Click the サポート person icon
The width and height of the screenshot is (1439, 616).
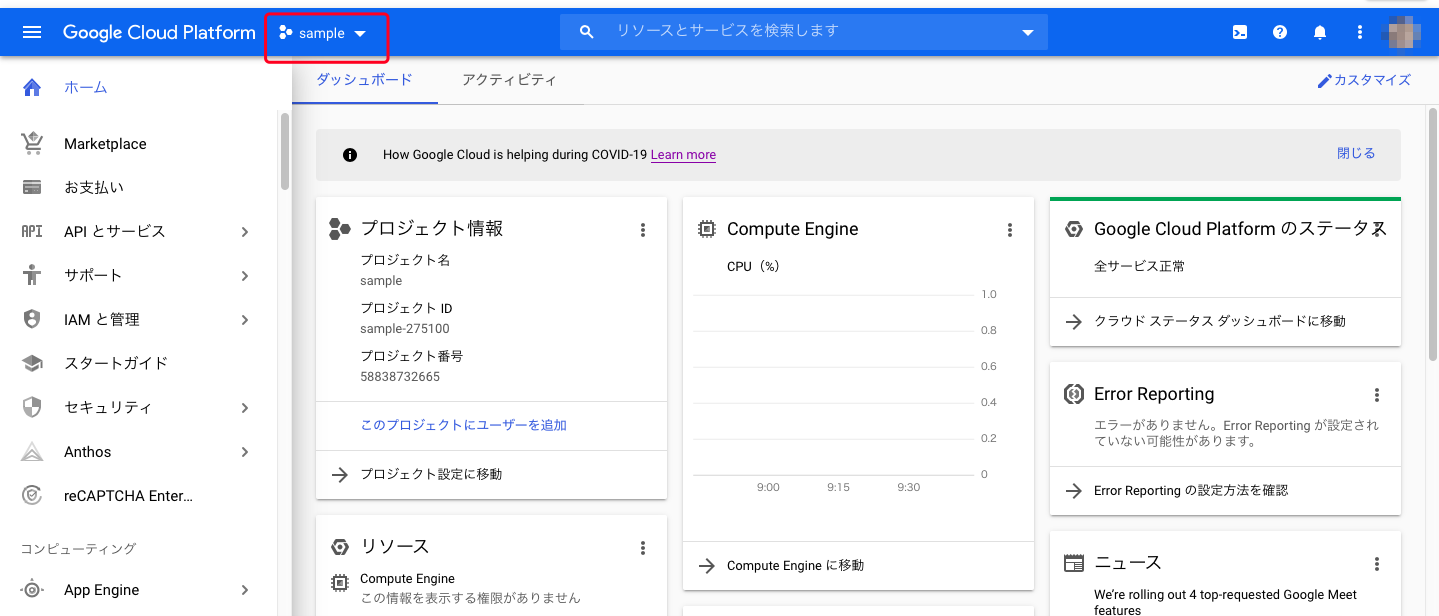click(32, 275)
